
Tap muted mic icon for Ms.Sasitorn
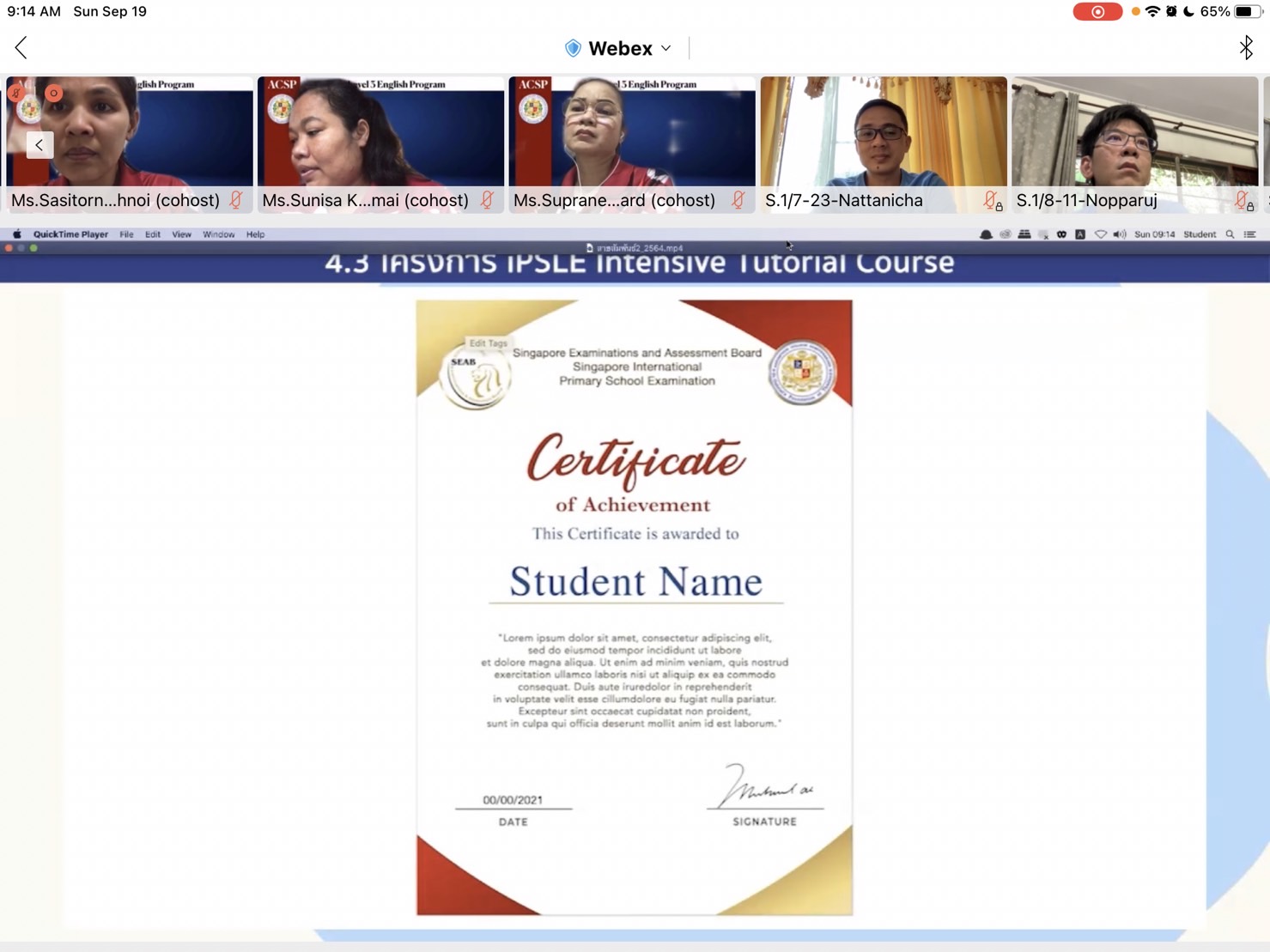[236, 200]
